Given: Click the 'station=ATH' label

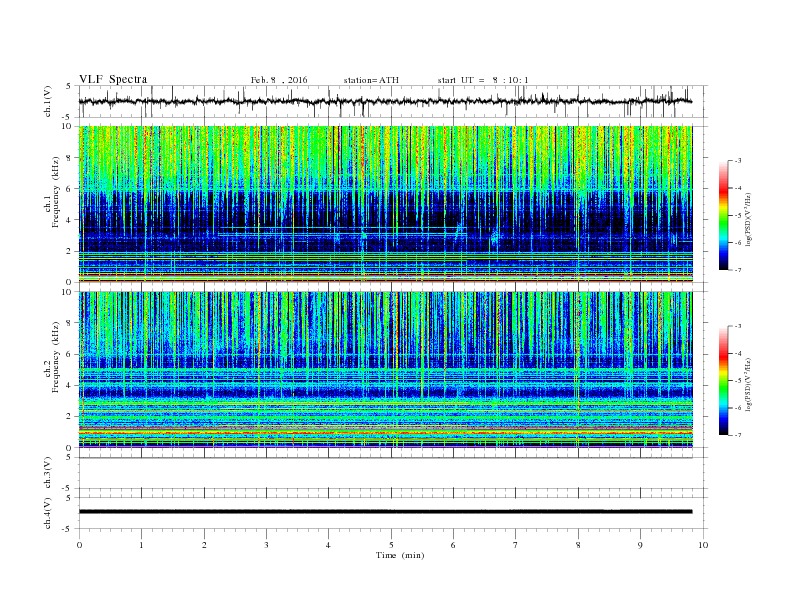Looking at the screenshot, I should pyautogui.click(x=371, y=80).
